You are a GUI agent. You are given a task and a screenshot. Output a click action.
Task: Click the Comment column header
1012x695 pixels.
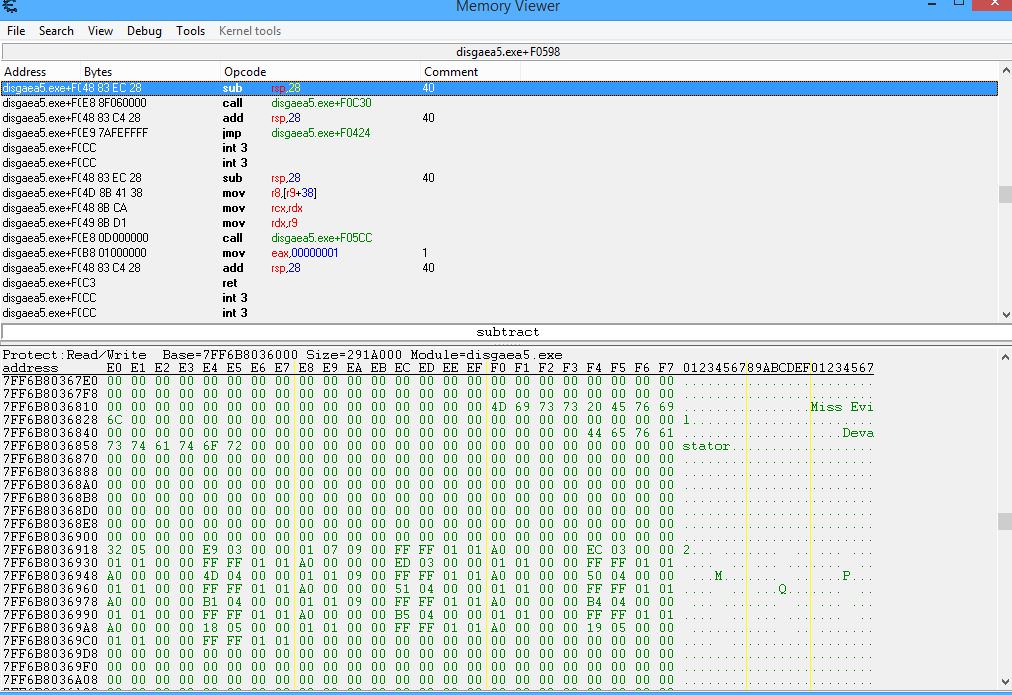click(470, 72)
